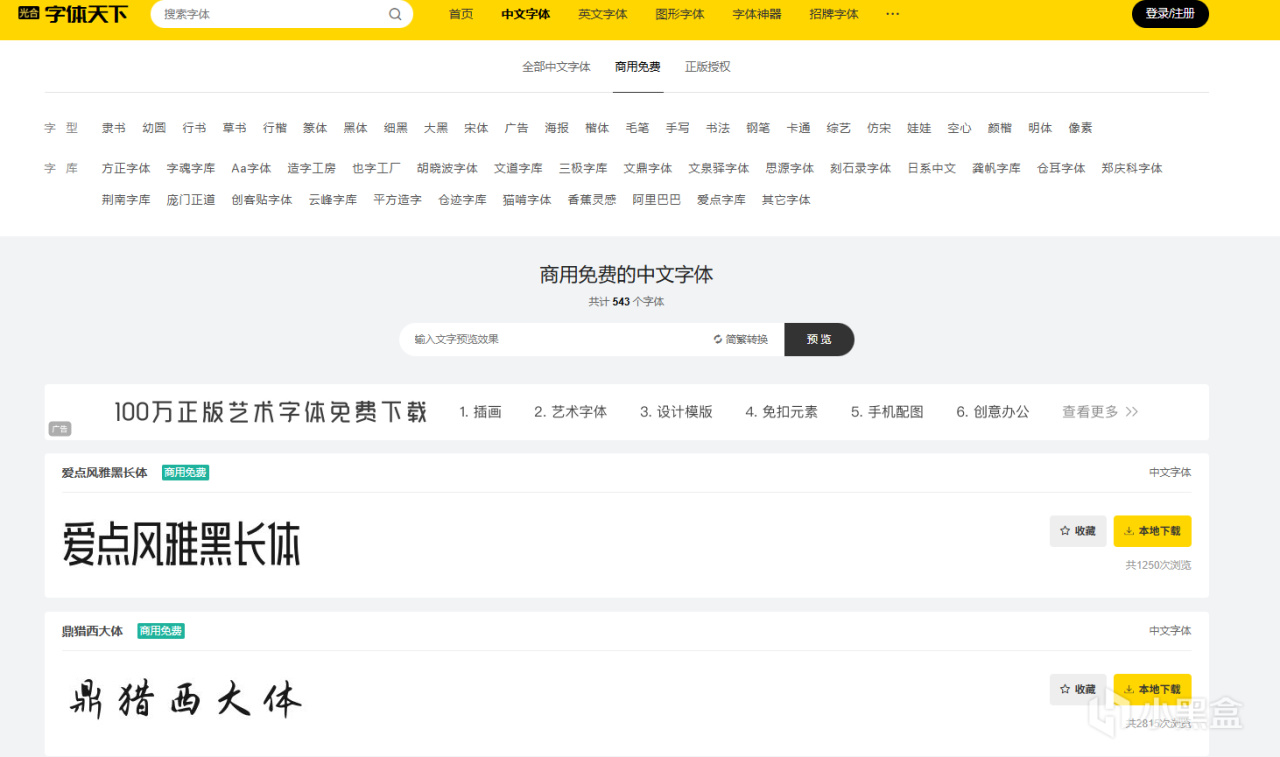
Task: Filter by 行书 font type
Action: 194,128
